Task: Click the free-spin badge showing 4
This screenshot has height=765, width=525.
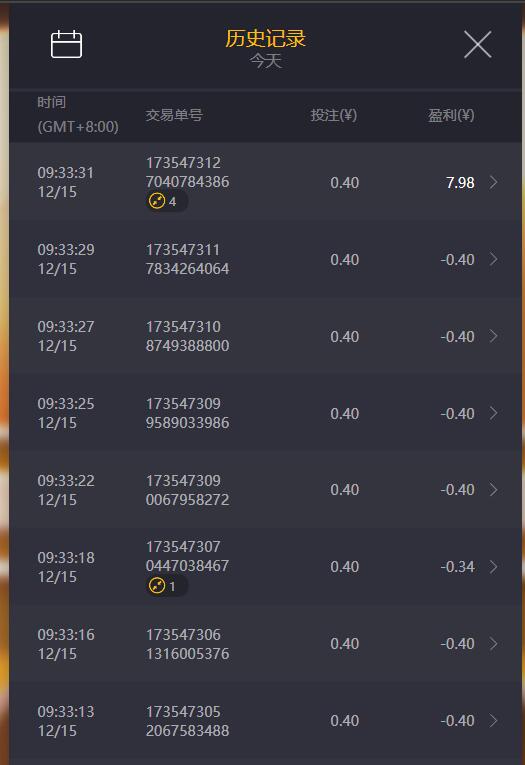Action: [166, 201]
